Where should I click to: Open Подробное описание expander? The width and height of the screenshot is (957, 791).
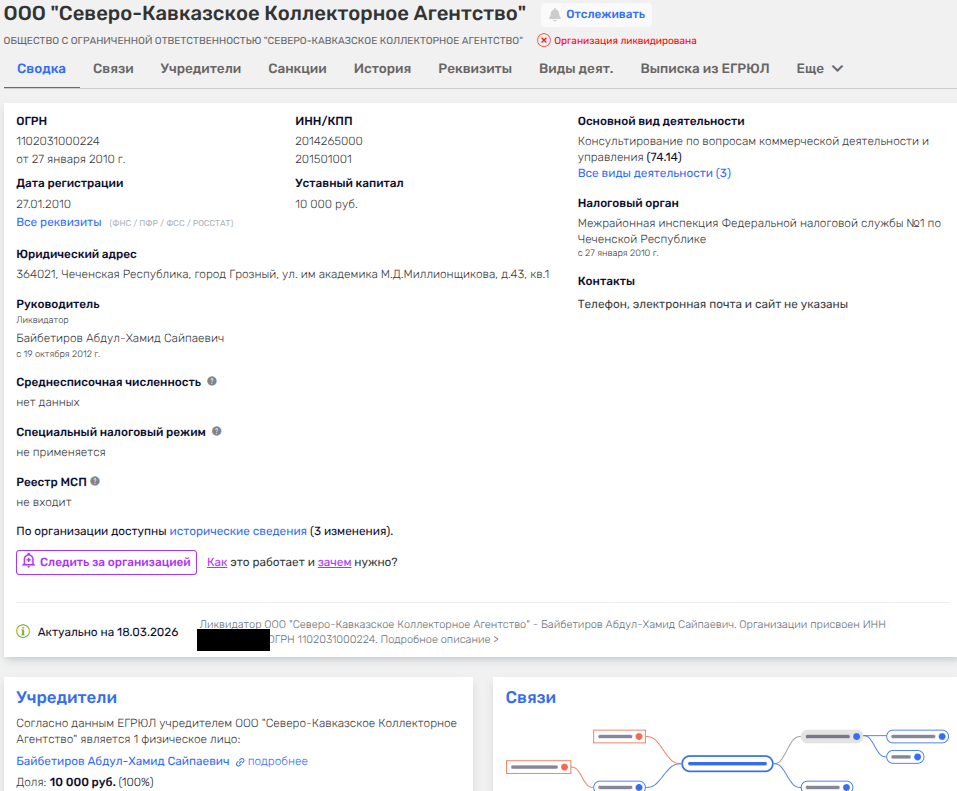click(439, 639)
